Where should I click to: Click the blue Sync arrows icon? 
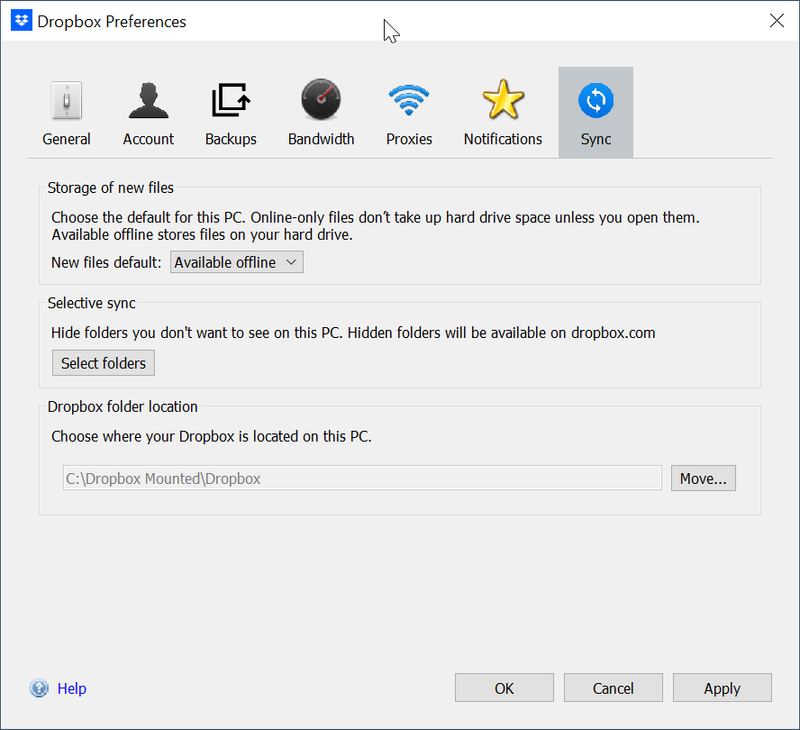coord(596,101)
